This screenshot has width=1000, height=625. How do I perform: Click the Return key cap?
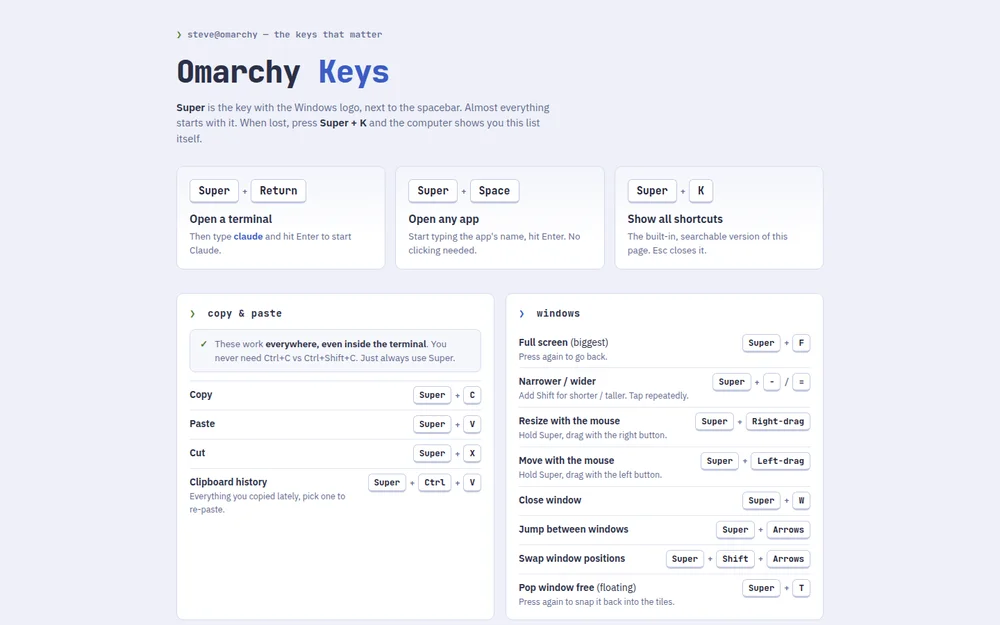[278, 191]
